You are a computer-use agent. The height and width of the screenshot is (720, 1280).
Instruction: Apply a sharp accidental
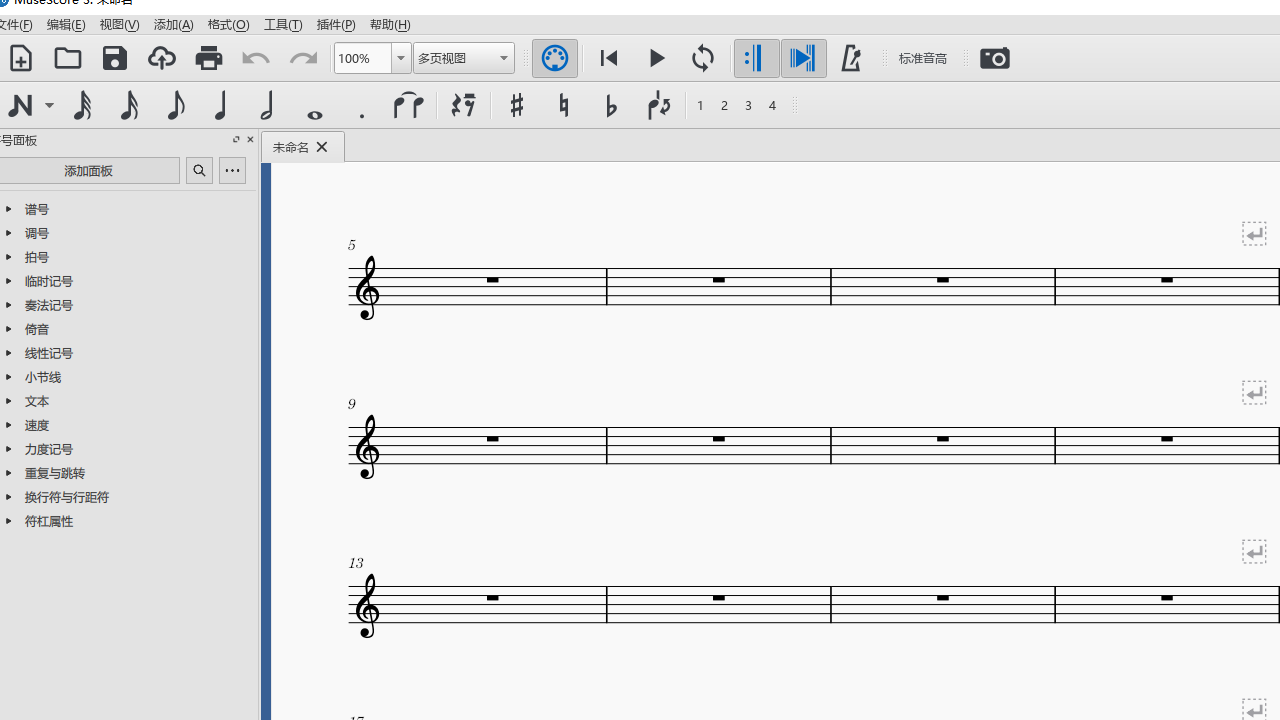(516, 105)
